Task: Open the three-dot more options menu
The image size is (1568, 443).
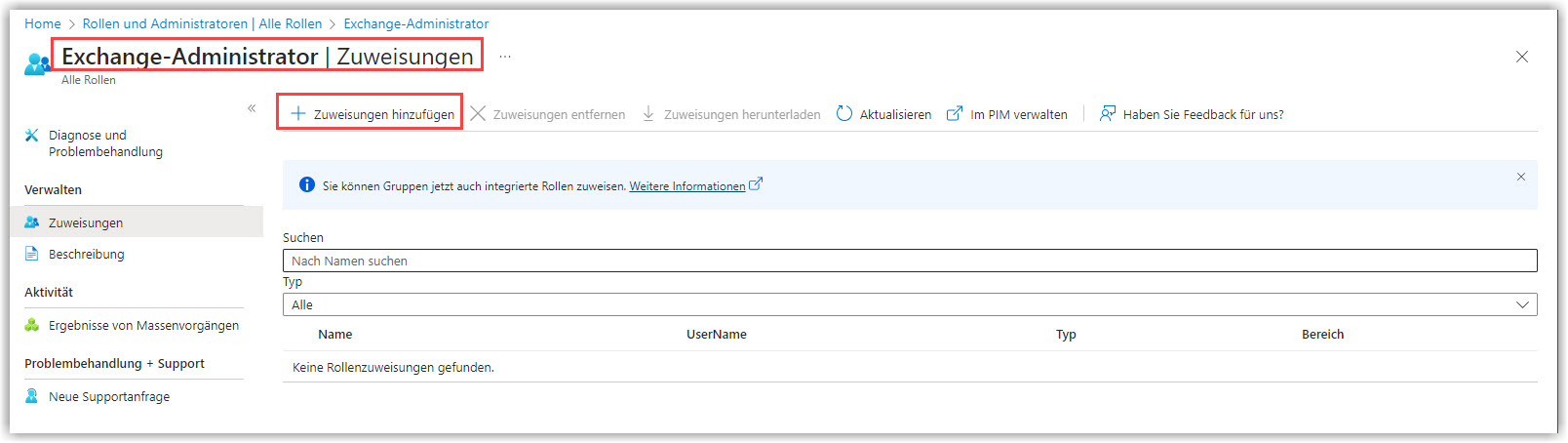Action: (505, 57)
